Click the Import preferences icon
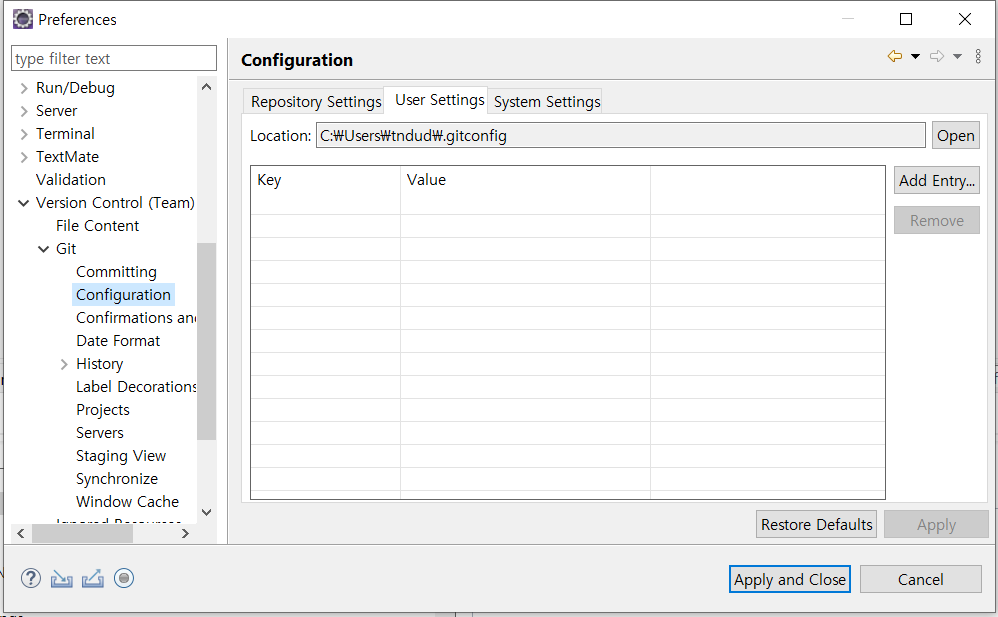 coord(62,578)
